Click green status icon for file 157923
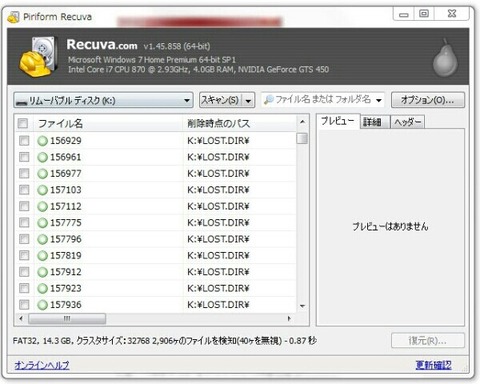Image resolution: width=480 pixels, height=384 pixels. [x=42, y=288]
